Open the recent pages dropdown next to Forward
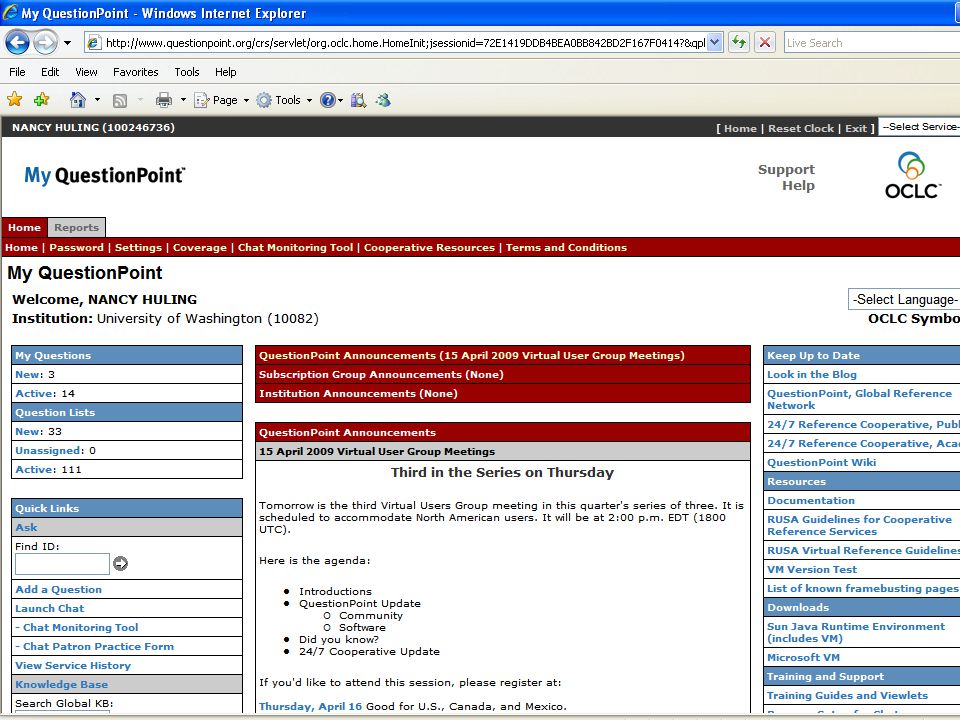 (67, 43)
